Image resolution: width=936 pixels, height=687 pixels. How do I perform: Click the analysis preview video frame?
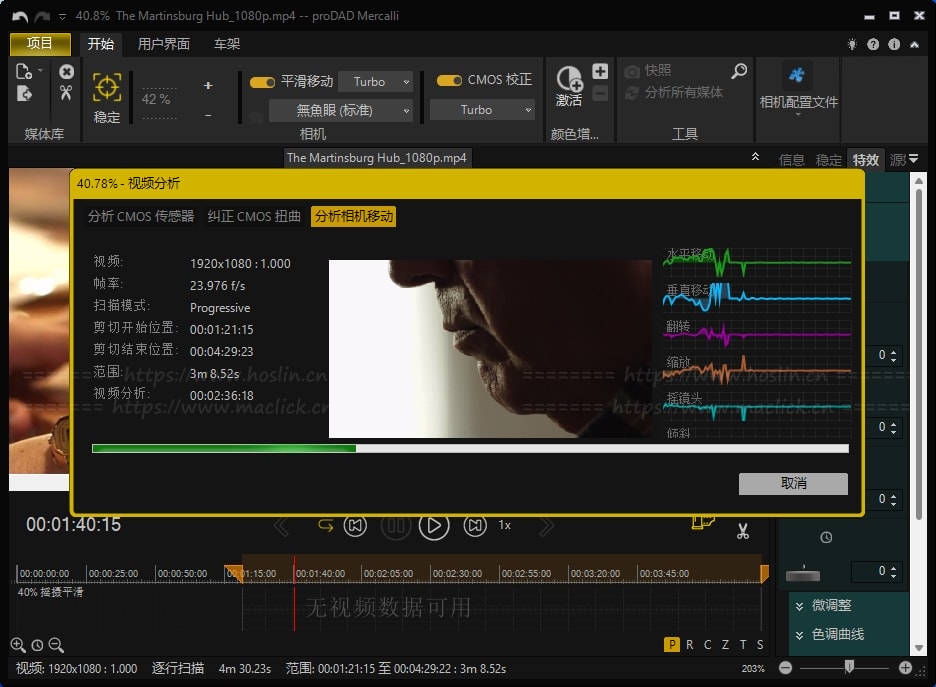coord(490,349)
